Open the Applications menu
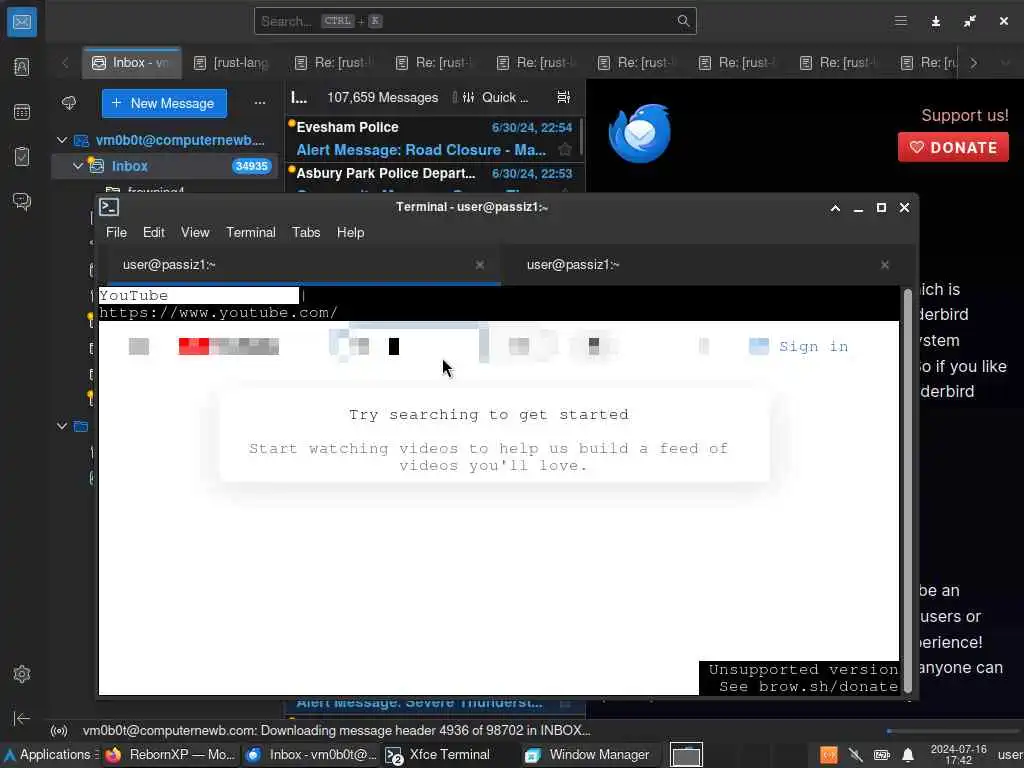Screen dimensions: 1024x768 point(50,755)
